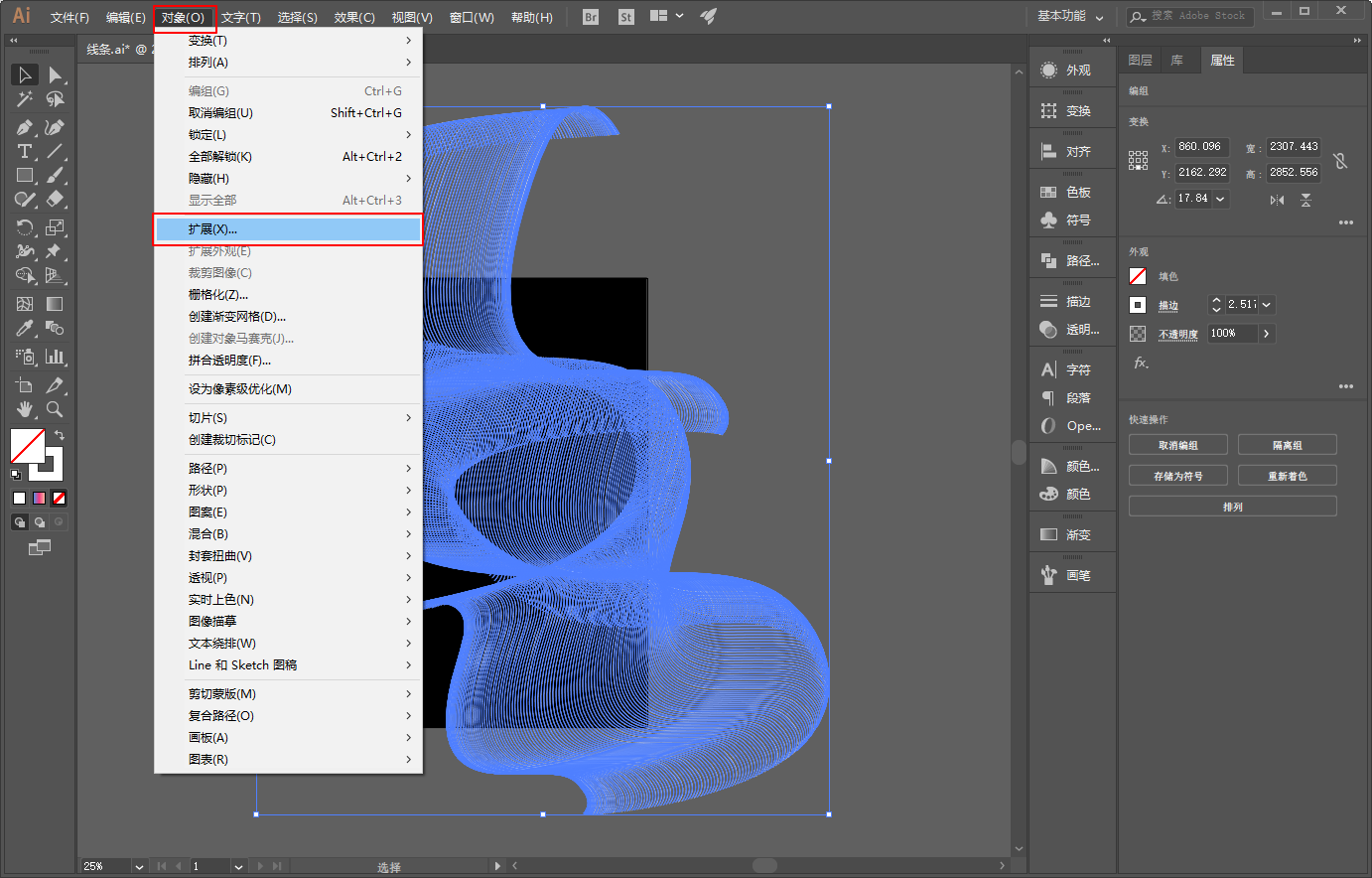Click the 取消编组 quick action button
The height and width of the screenshot is (878, 1372).
pyautogui.click(x=1178, y=445)
